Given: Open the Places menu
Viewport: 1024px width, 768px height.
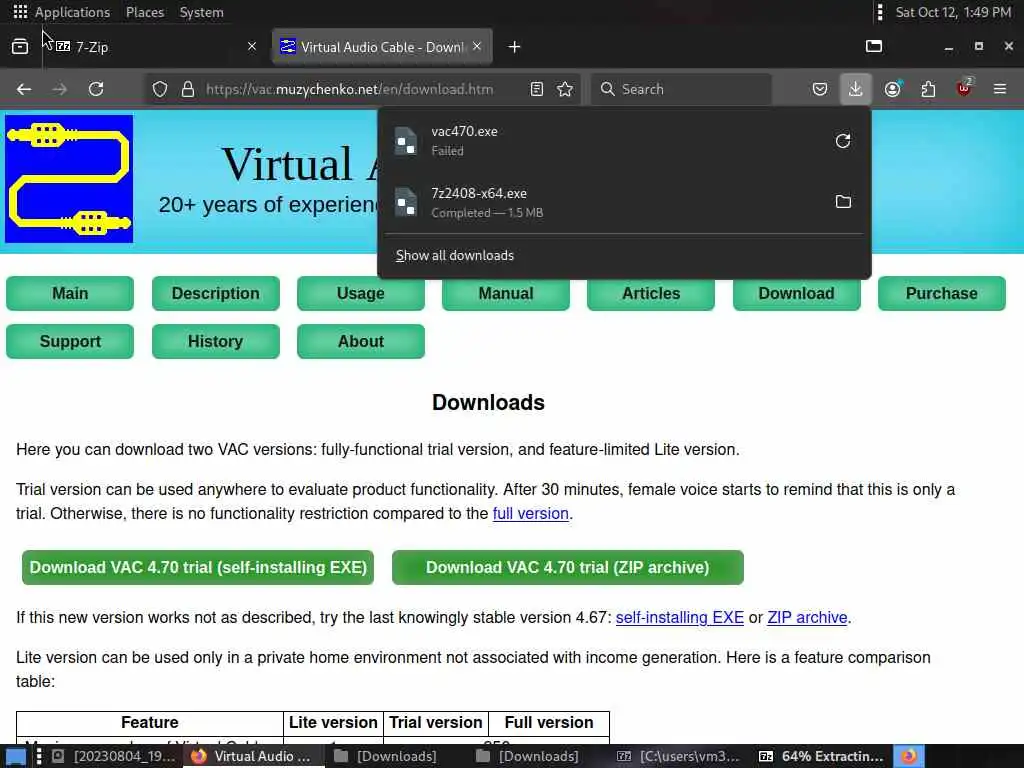Looking at the screenshot, I should 145,12.
